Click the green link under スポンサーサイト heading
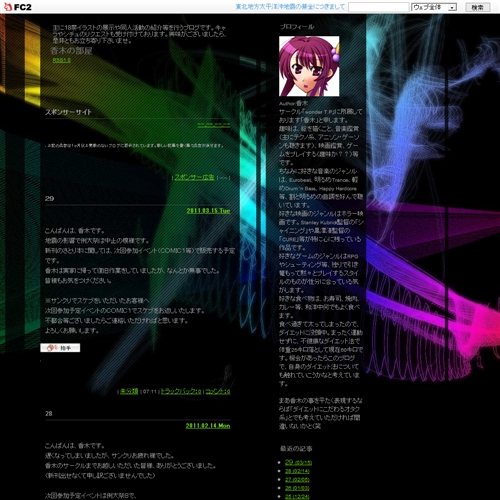The image size is (500, 500). (x=214, y=125)
